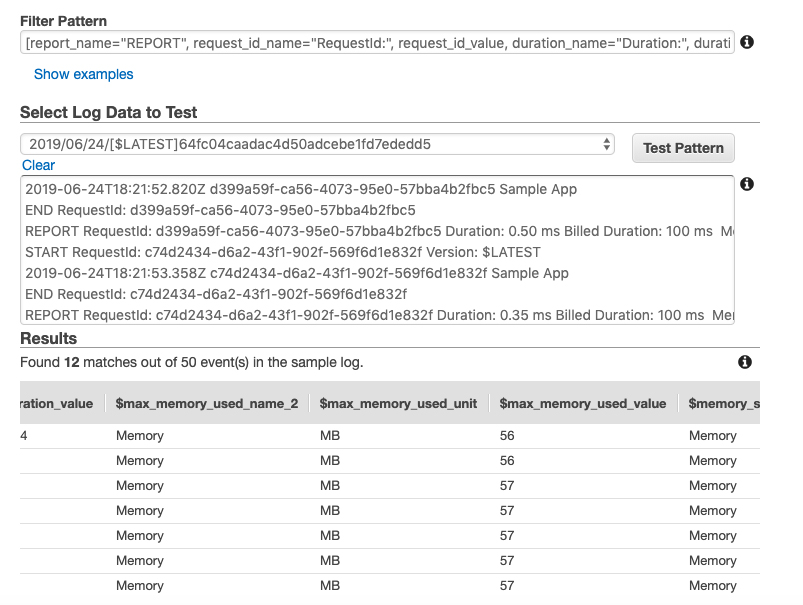Image resolution: width=803 pixels, height=605 pixels.
Task: Click the Clear link
Action: click(38, 165)
